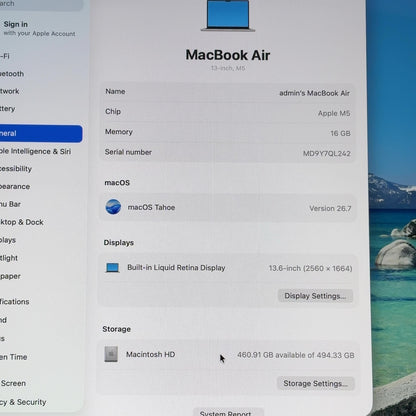
Task: Open Privacy & Security in the sidebar
Action: (23, 402)
